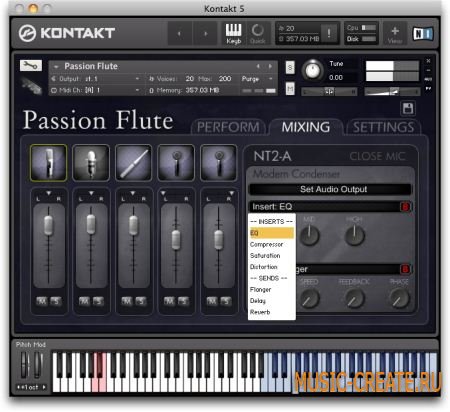Open the Purge dropdown
Viewport: 450px width, 412px height.
pyautogui.click(x=257, y=79)
